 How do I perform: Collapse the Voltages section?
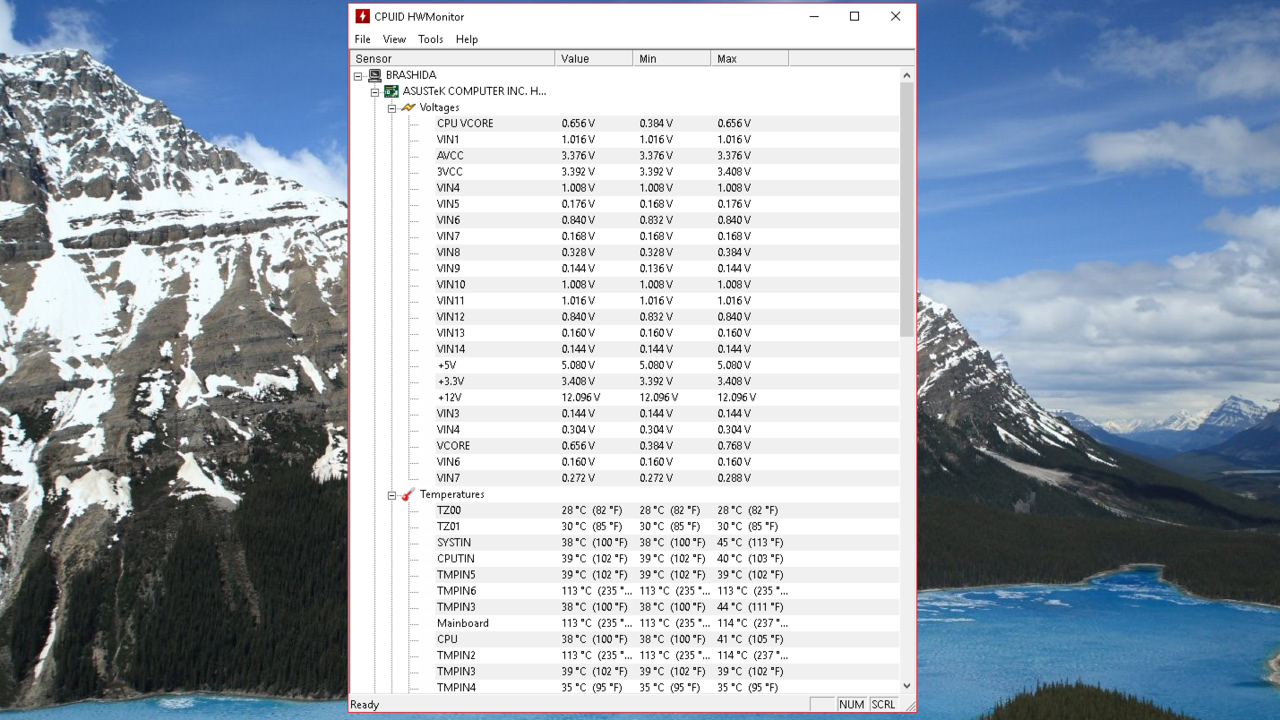point(392,108)
